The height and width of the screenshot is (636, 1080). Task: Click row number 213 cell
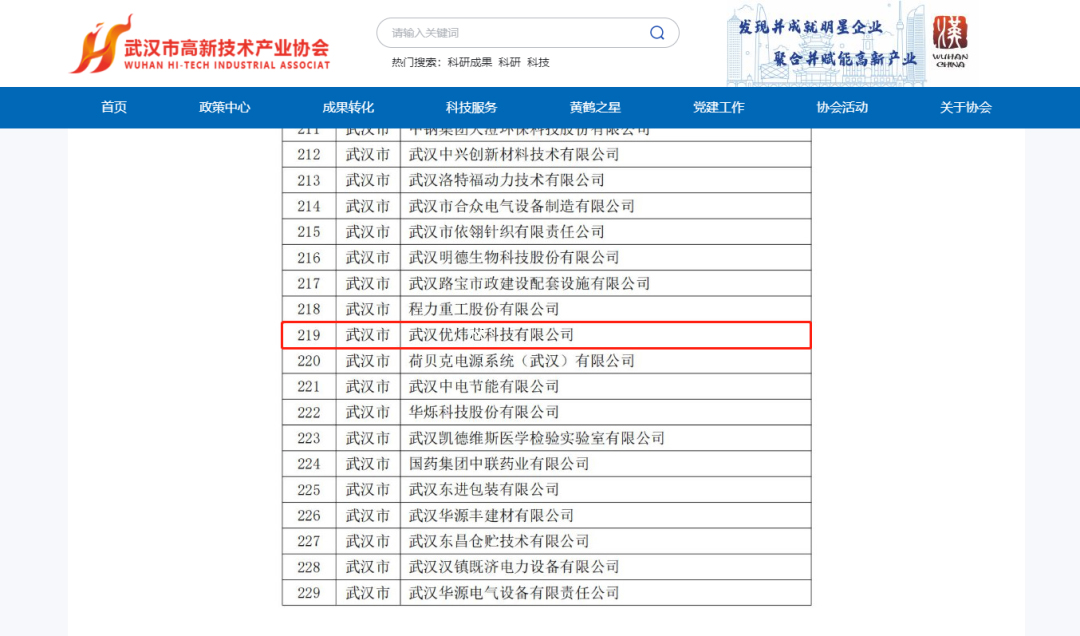[x=309, y=181]
